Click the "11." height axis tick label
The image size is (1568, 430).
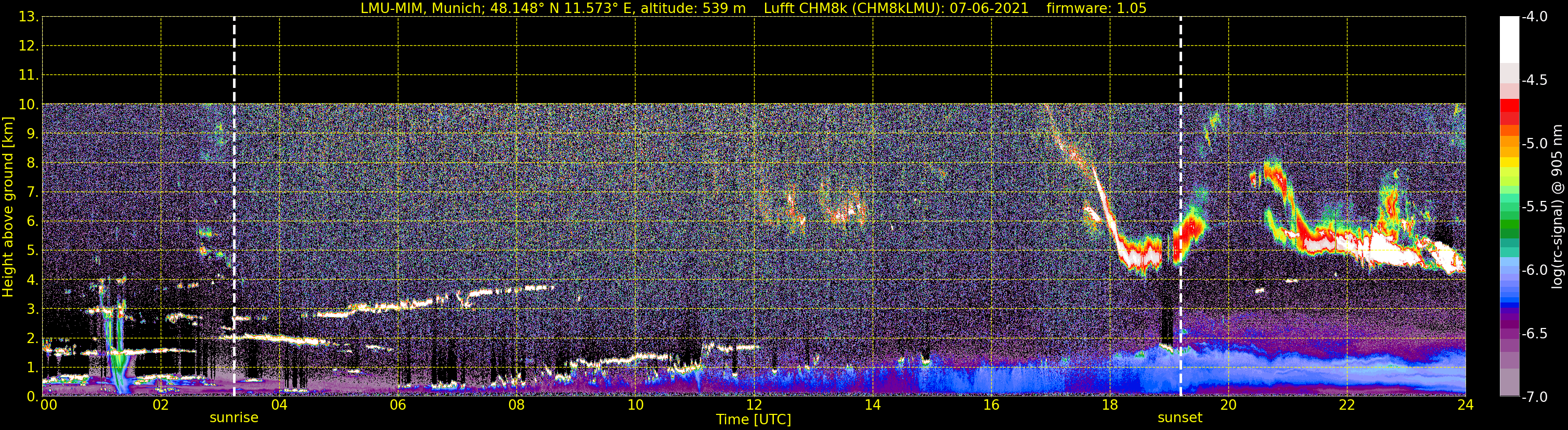click(x=29, y=75)
